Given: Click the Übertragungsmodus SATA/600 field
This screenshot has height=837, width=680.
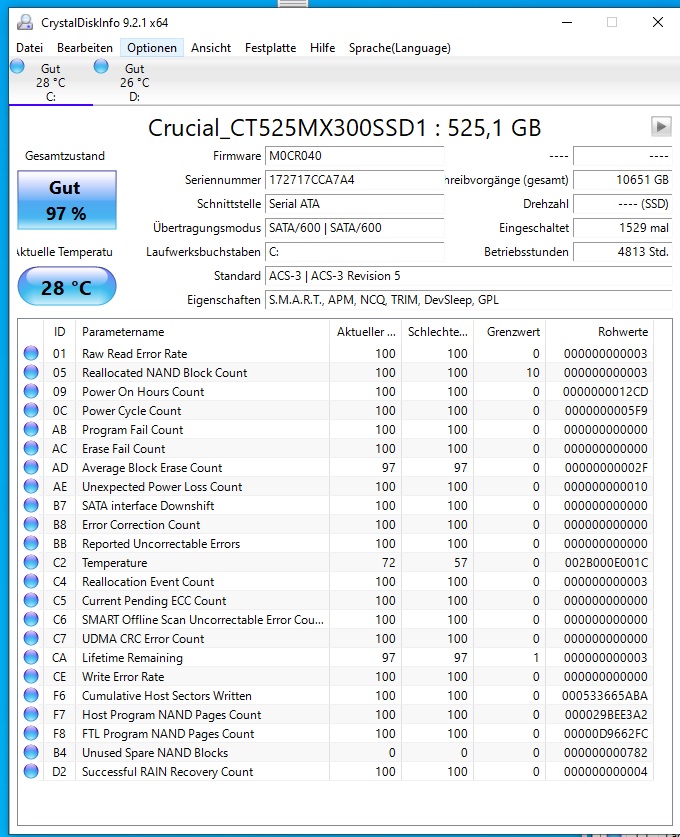Looking at the screenshot, I should [354, 228].
